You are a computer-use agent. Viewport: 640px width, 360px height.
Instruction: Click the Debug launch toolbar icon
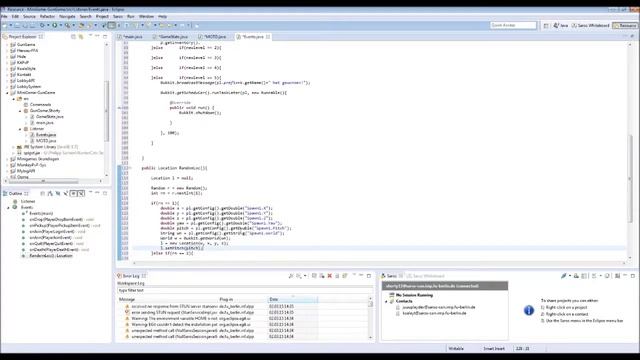(x=42, y=25)
